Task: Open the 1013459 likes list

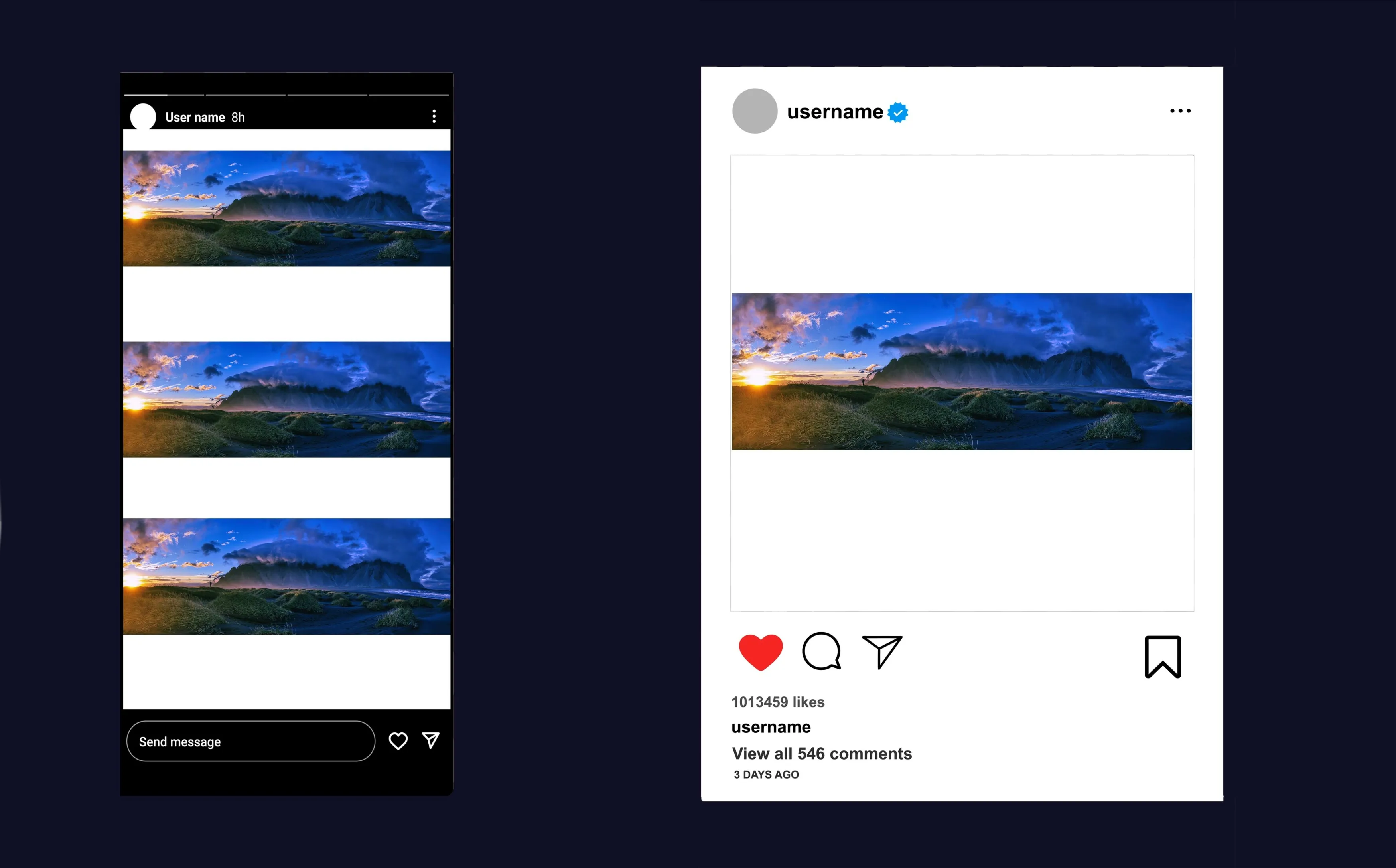Action: click(x=778, y=702)
